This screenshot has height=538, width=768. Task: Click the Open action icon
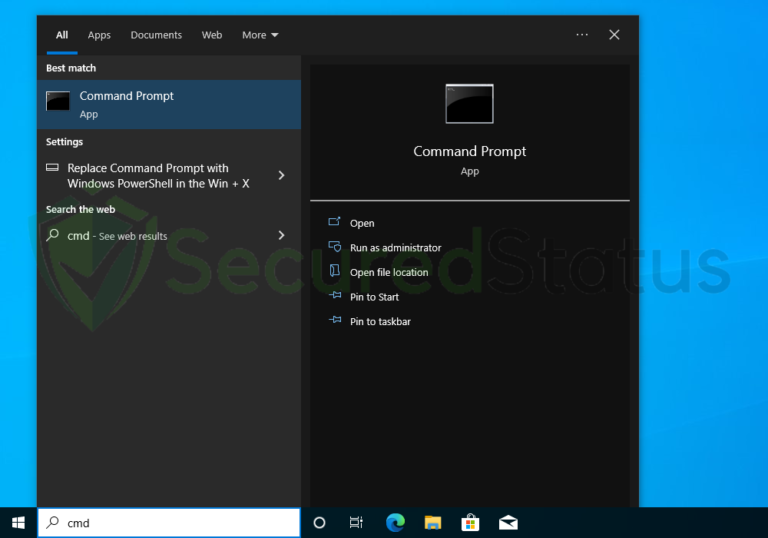click(x=335, y=222)
